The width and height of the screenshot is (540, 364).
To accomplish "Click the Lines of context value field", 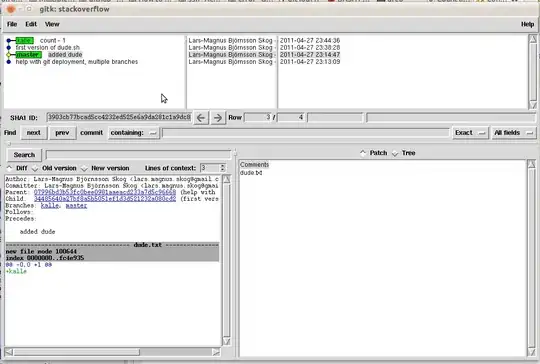I will point(209,168).
